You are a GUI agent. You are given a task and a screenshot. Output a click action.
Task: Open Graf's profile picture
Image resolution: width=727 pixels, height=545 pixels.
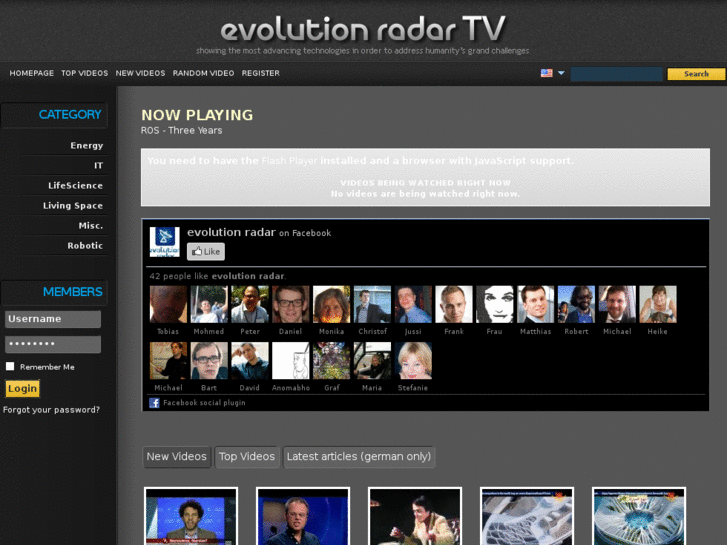point(332,361)
